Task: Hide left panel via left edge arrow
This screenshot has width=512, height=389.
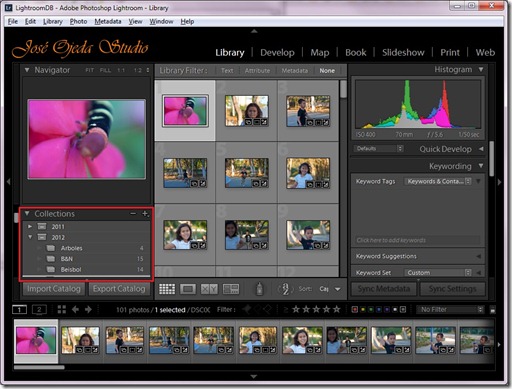Action: (x=8, y=182)
